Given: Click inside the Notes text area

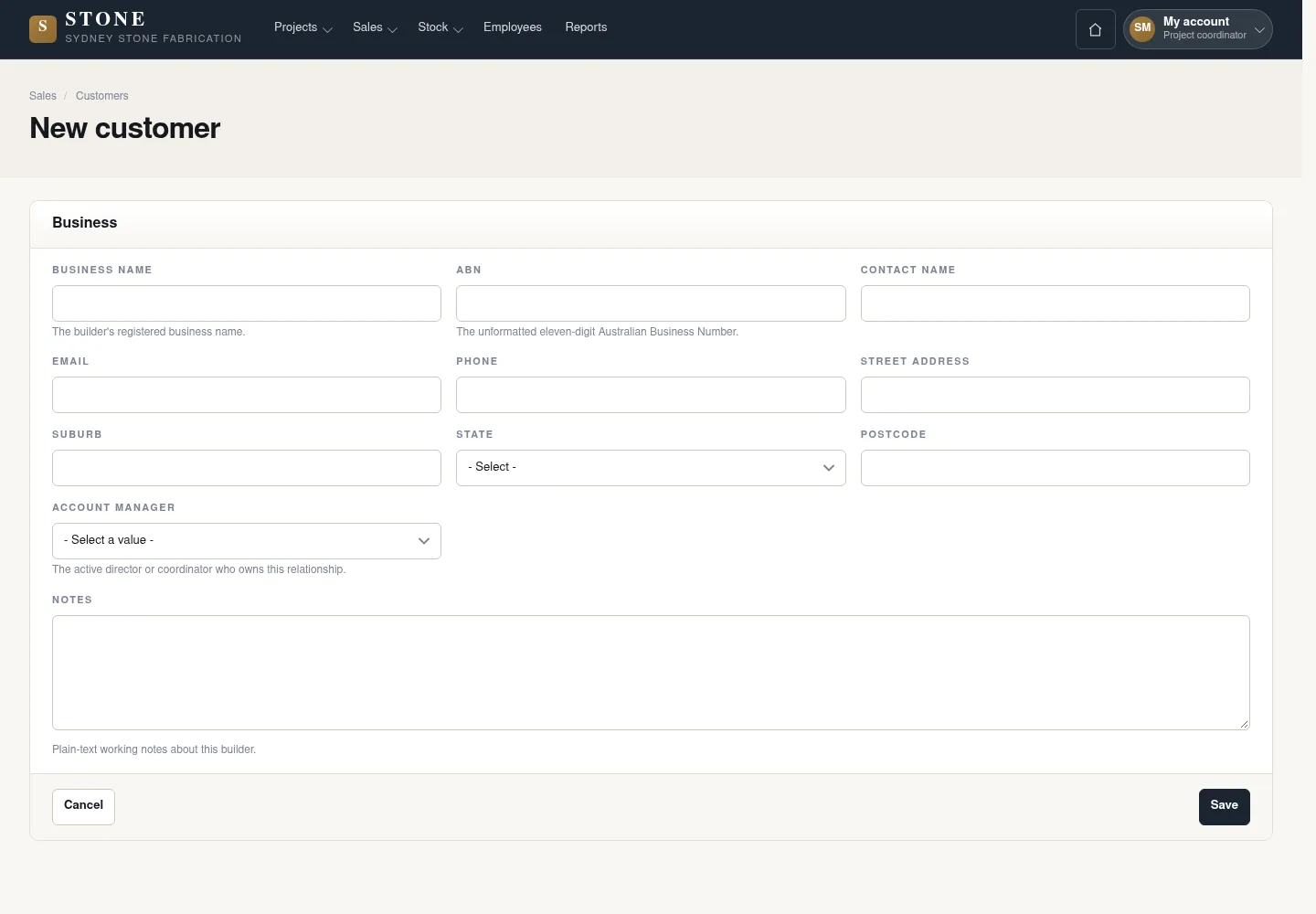Looking at the screenshot, I should point(651,673).
